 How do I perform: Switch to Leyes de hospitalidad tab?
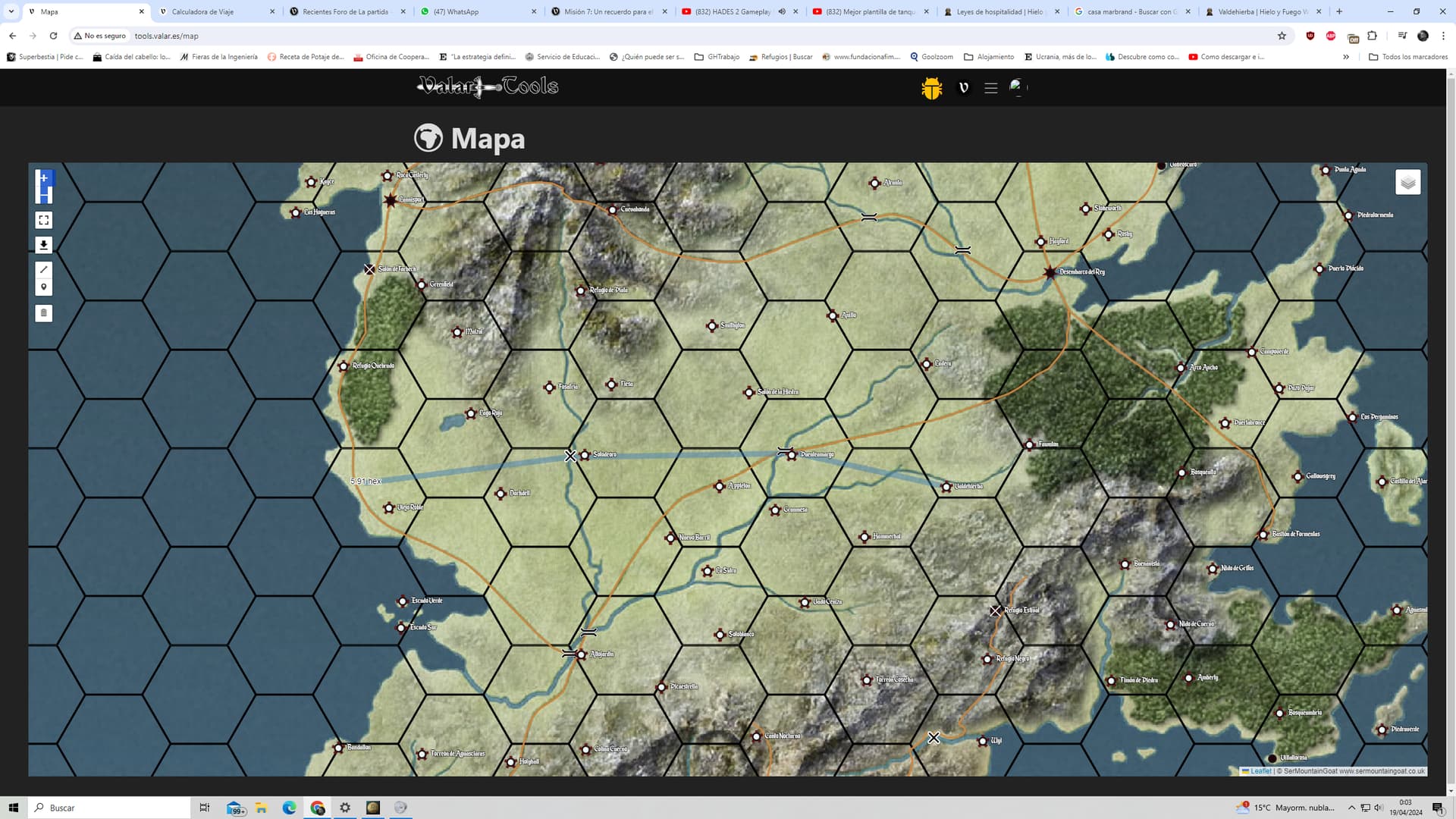1001,11
